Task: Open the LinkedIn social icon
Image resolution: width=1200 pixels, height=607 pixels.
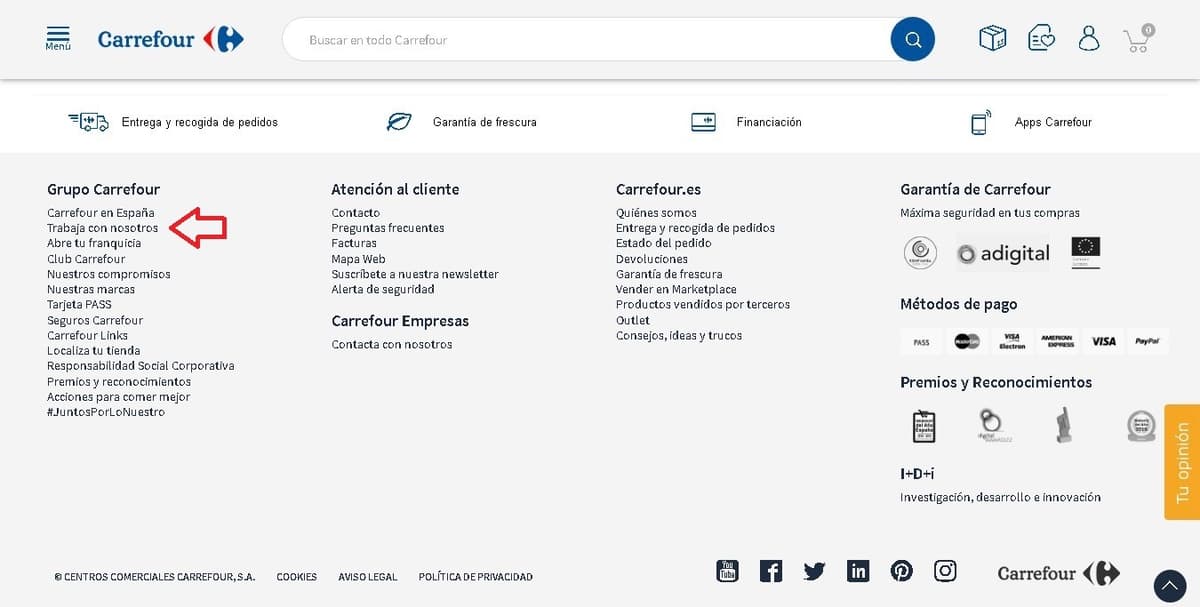Action: [x=858, y=571]
